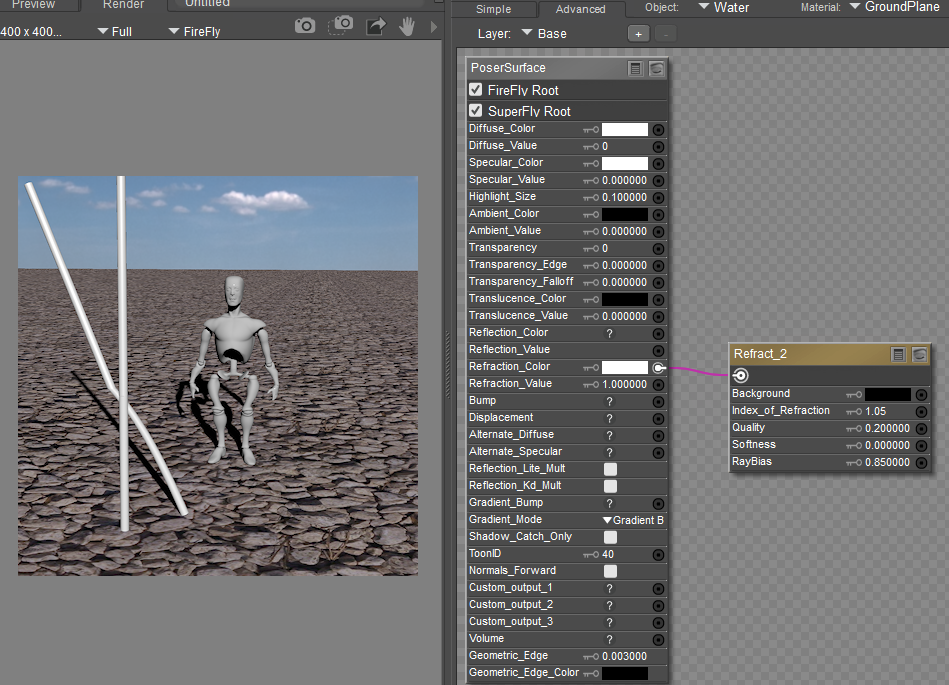Click the export render arrow icon
949x685 pixels.
coord(375,26)
